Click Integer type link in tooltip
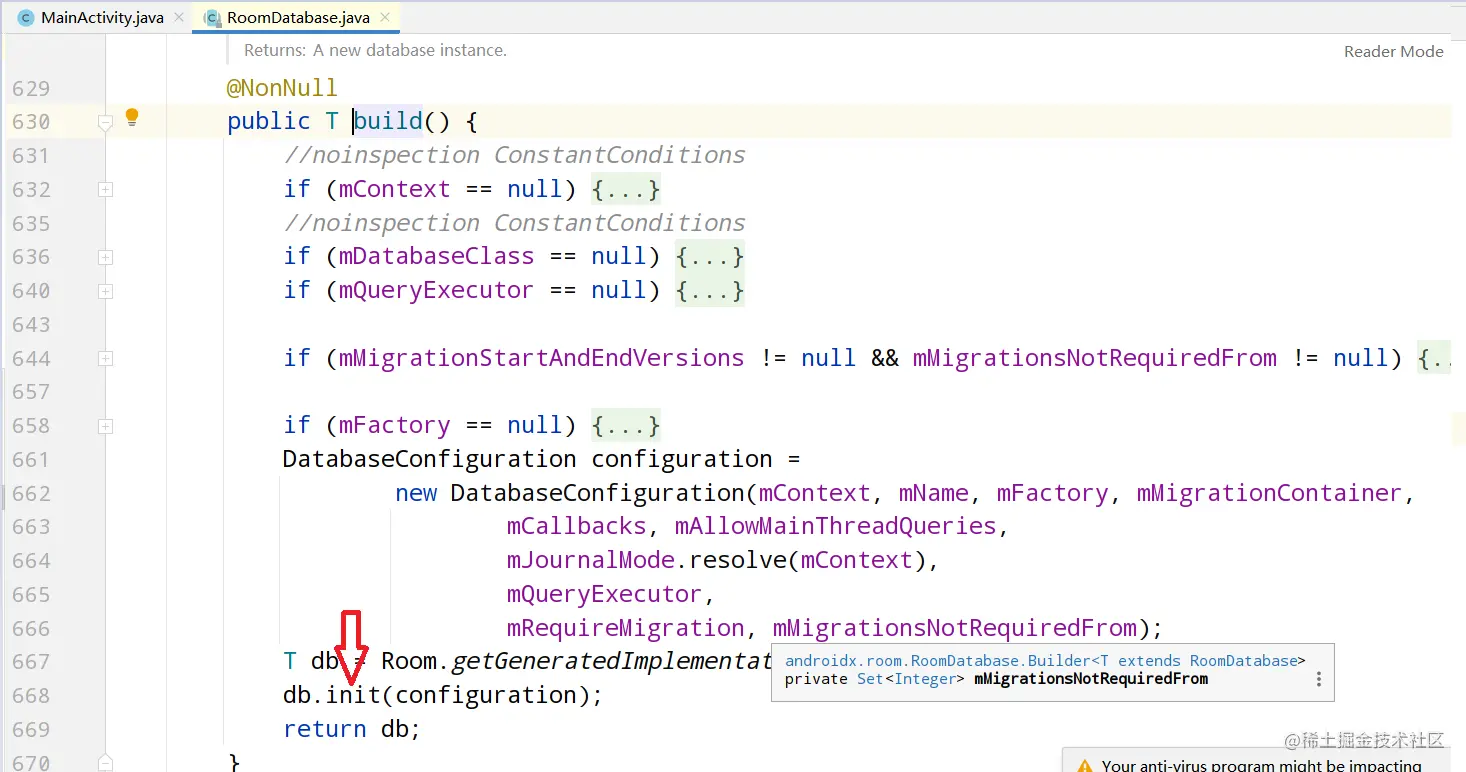This screenshot has width=1466, height=772. tap(925, 679)
